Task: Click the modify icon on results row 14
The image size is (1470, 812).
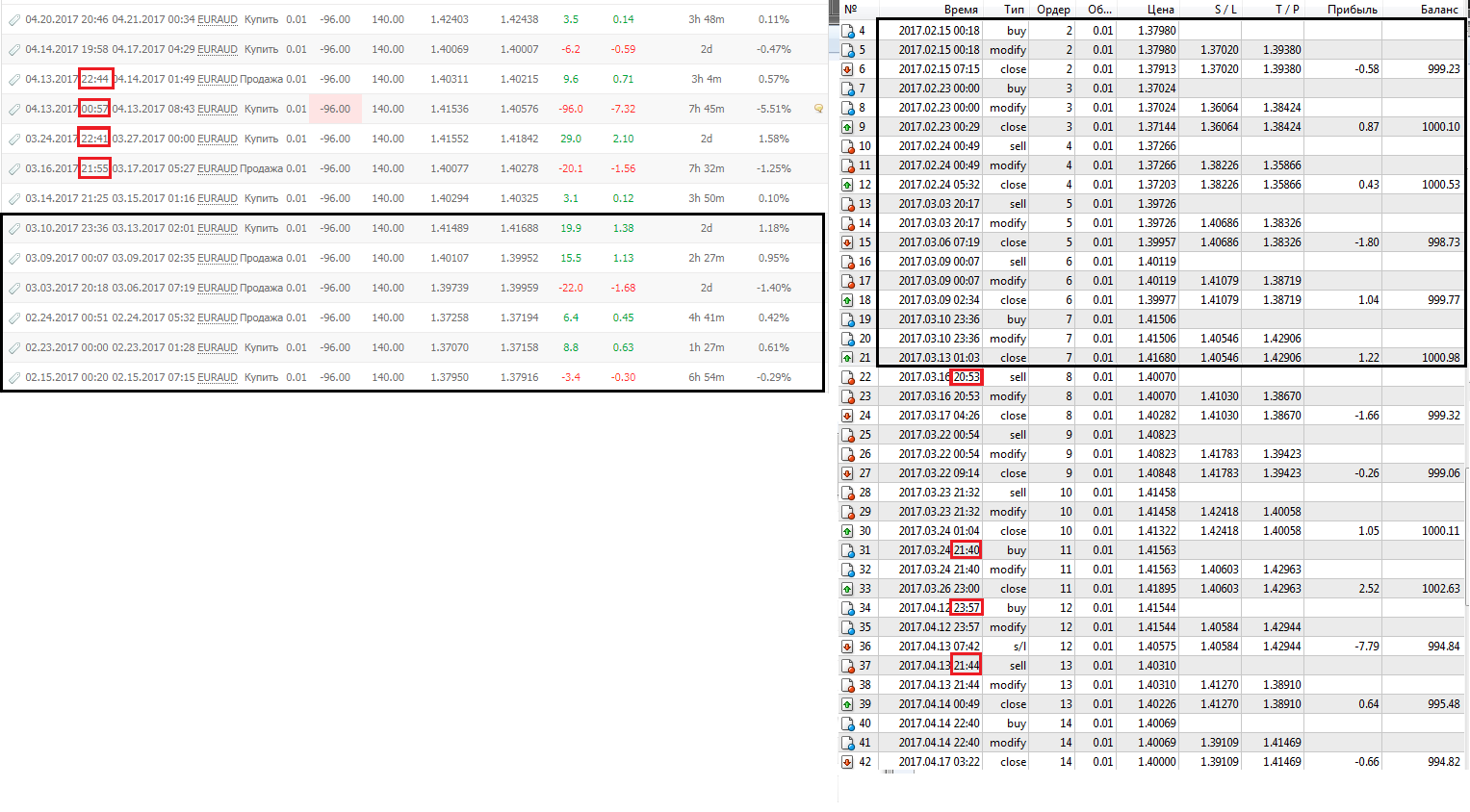Action: pos(847,223)
